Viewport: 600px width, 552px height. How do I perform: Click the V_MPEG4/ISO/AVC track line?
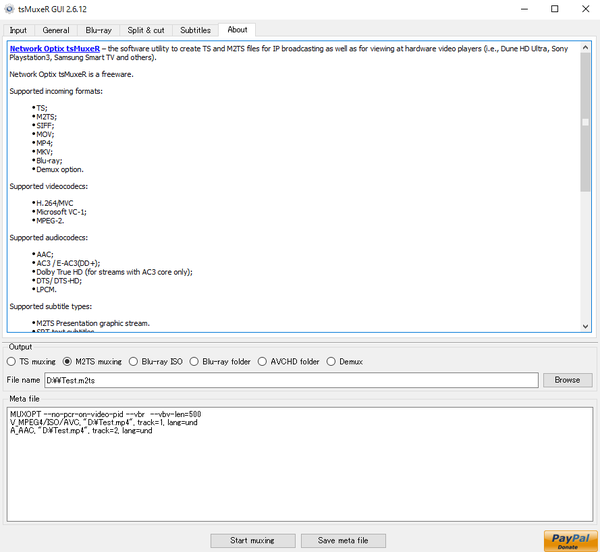(104, 422)
